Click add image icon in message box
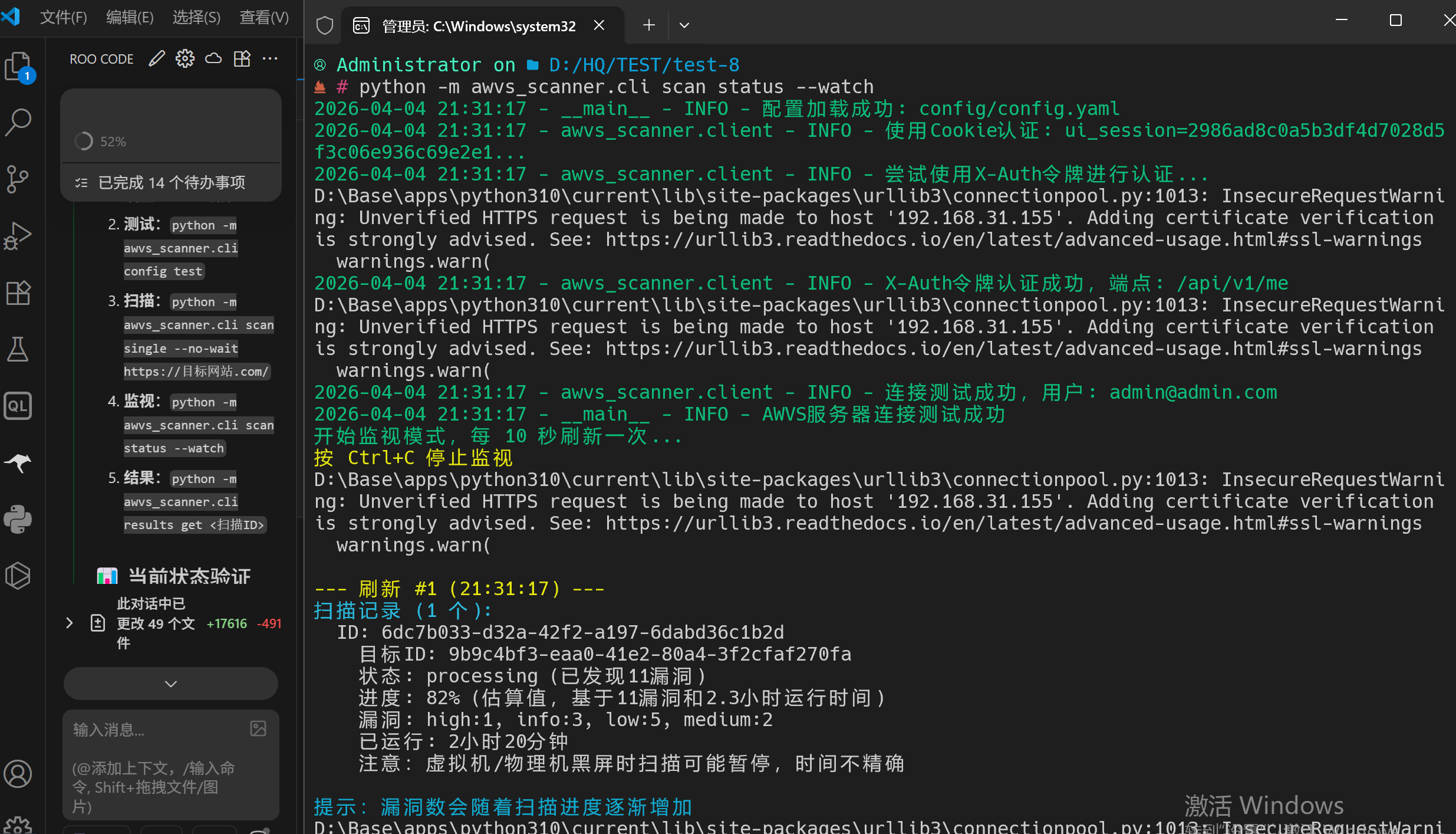The image size is (1456, 834). click(x=258, y=729)
